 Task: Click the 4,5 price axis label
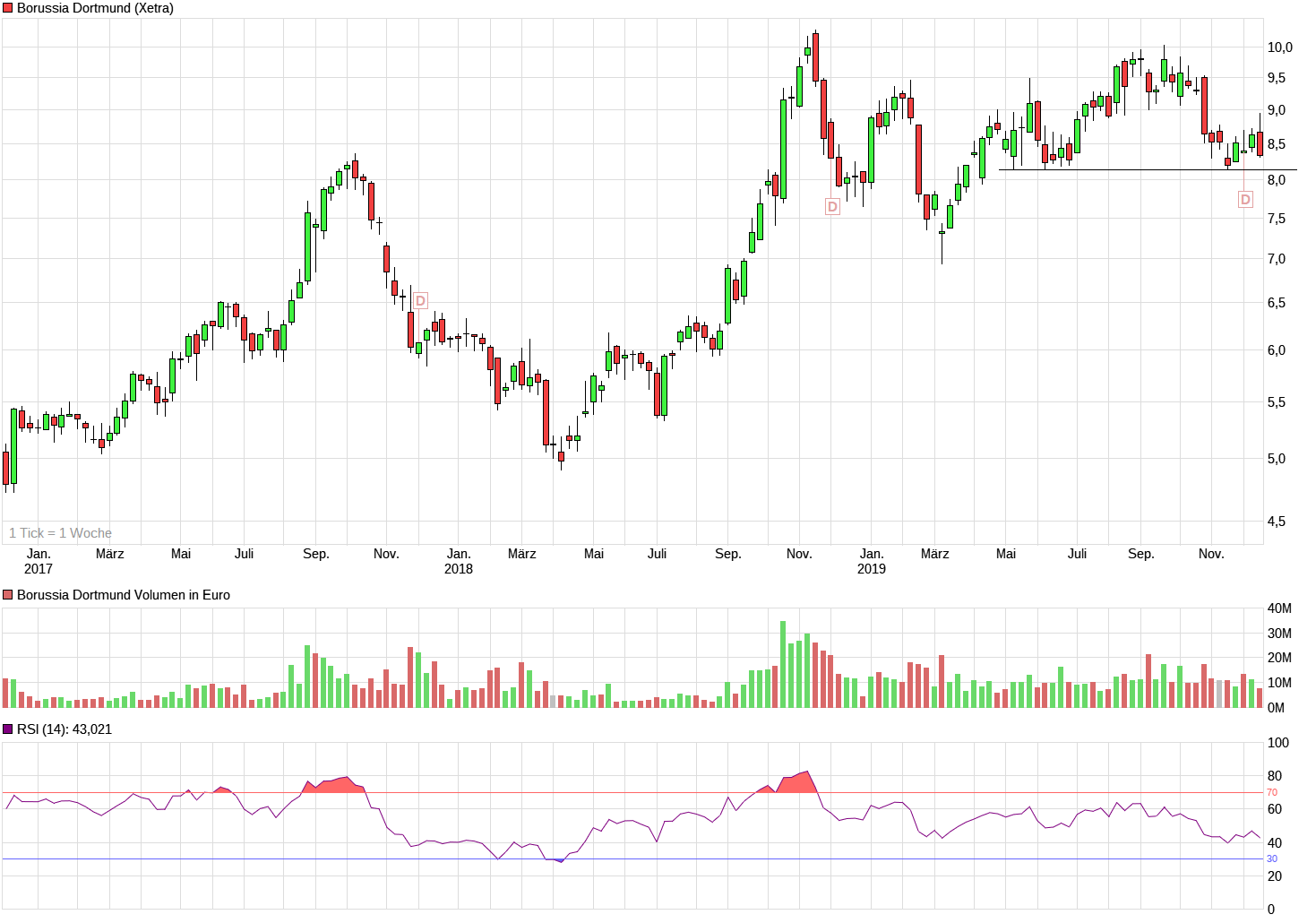(x=1276, y=522)
